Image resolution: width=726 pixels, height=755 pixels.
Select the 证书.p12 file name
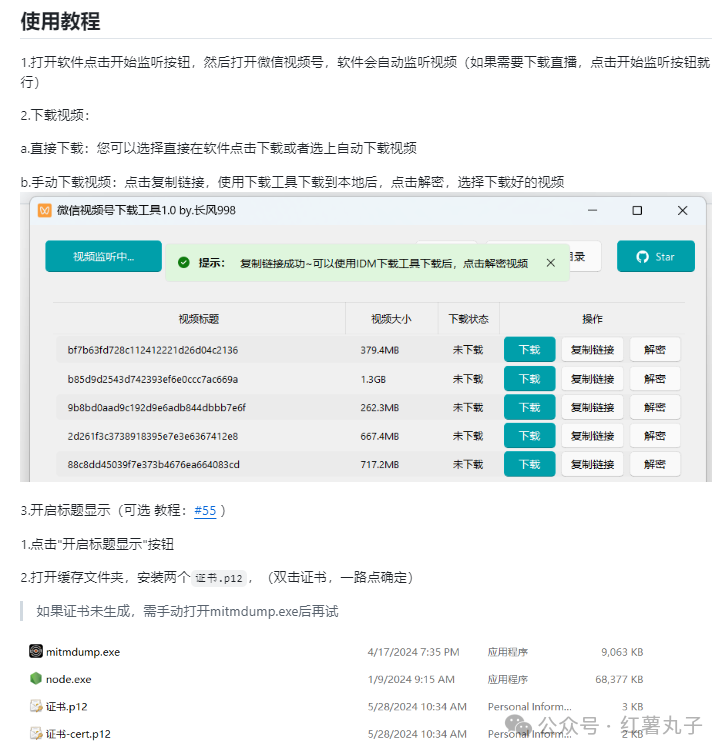[x=66, y=707]
